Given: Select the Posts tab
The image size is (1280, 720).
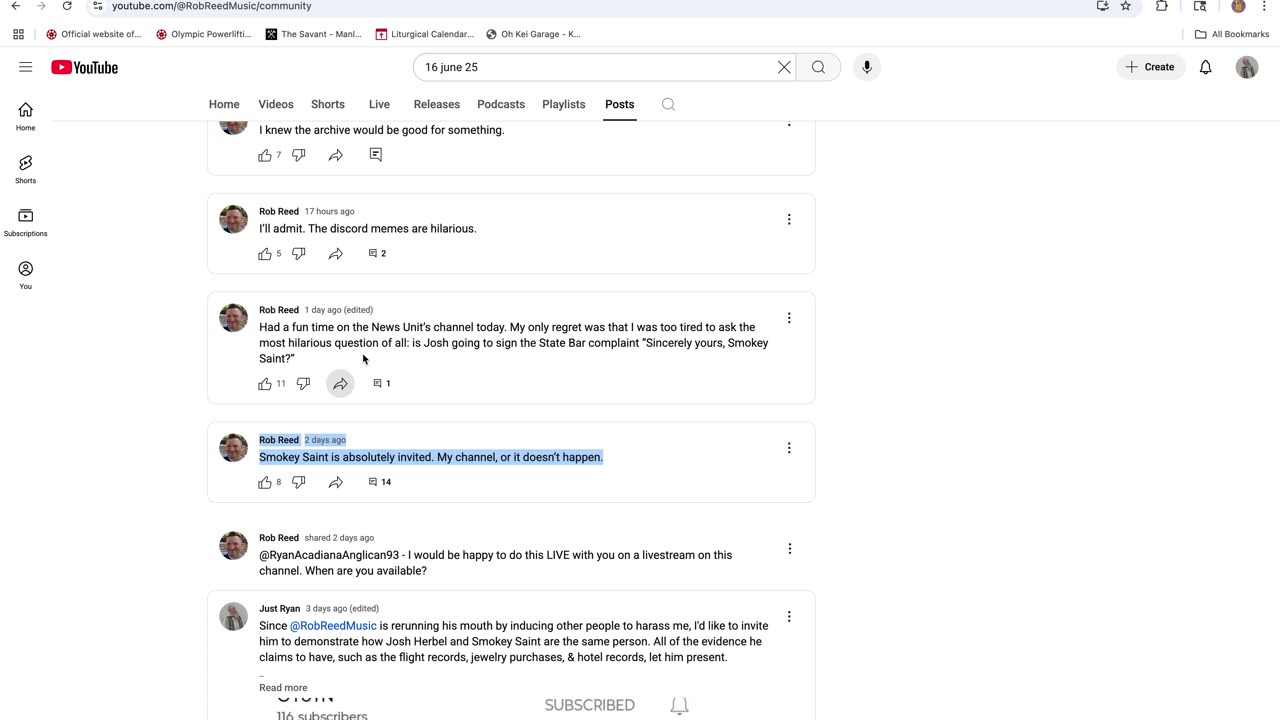Looking at the screenshot, I should tap(620, 104).
